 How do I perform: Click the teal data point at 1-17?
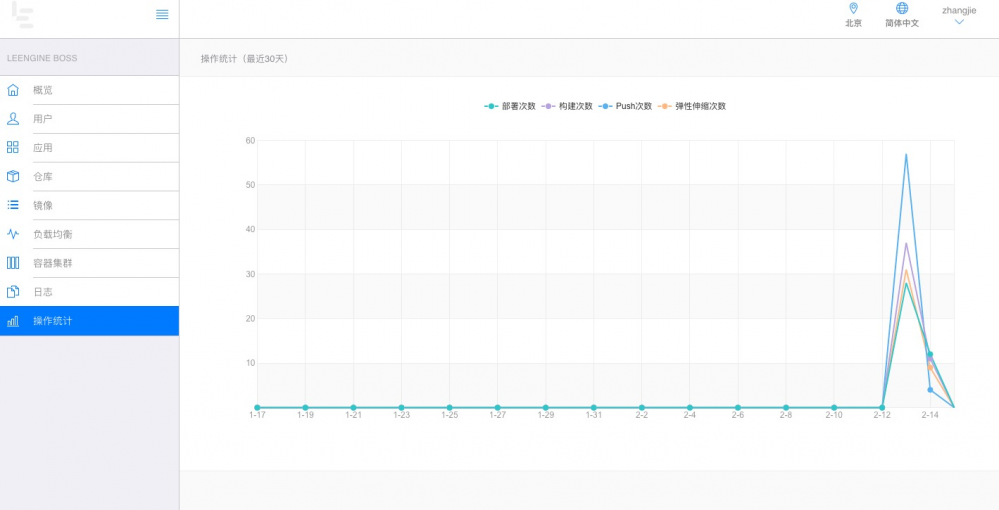click(x=257, y=407)
